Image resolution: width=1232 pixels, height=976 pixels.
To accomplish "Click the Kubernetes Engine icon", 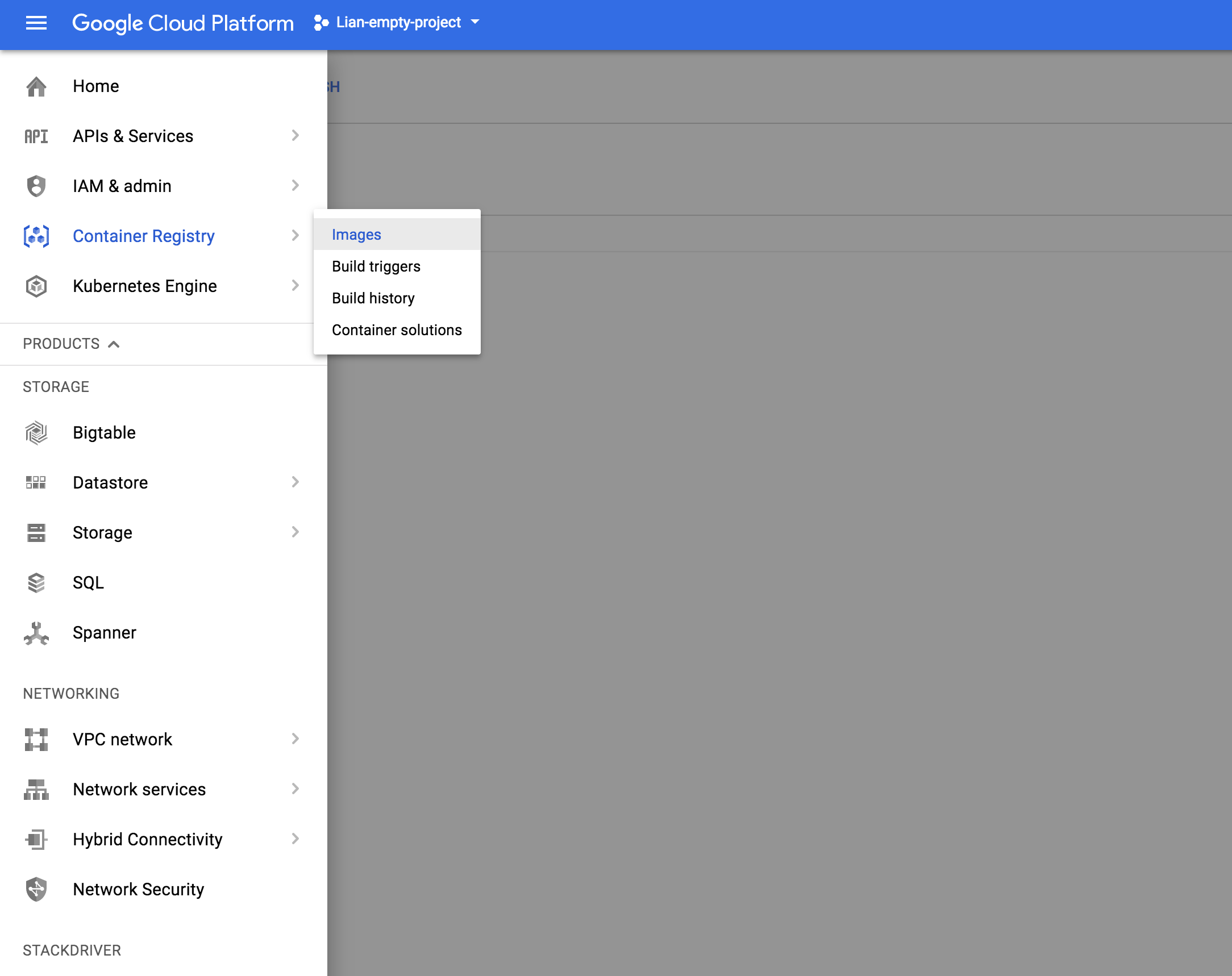I will 36,286.
